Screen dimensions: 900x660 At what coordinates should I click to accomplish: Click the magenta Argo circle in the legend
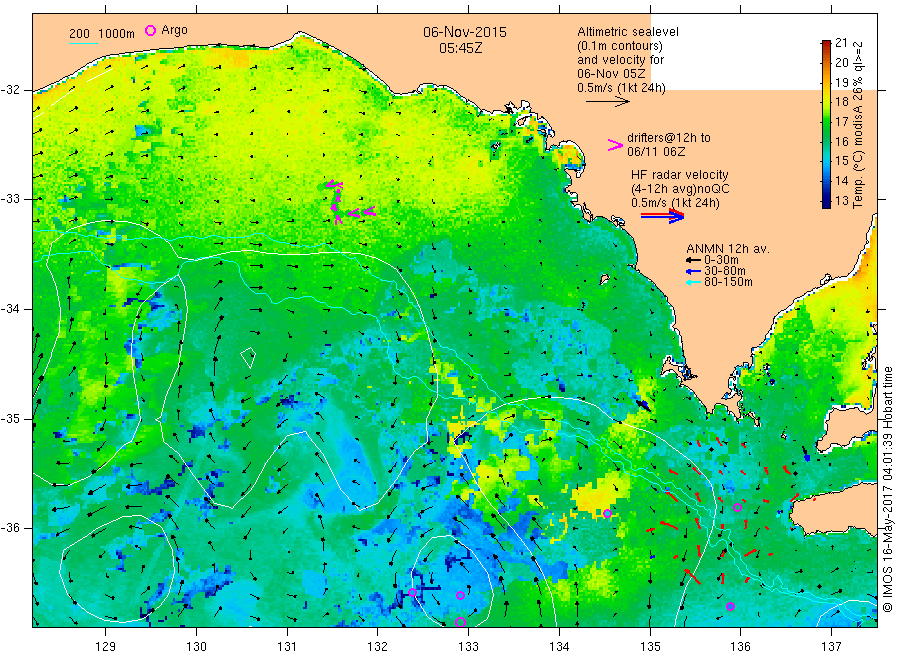[x=150, y=30]
